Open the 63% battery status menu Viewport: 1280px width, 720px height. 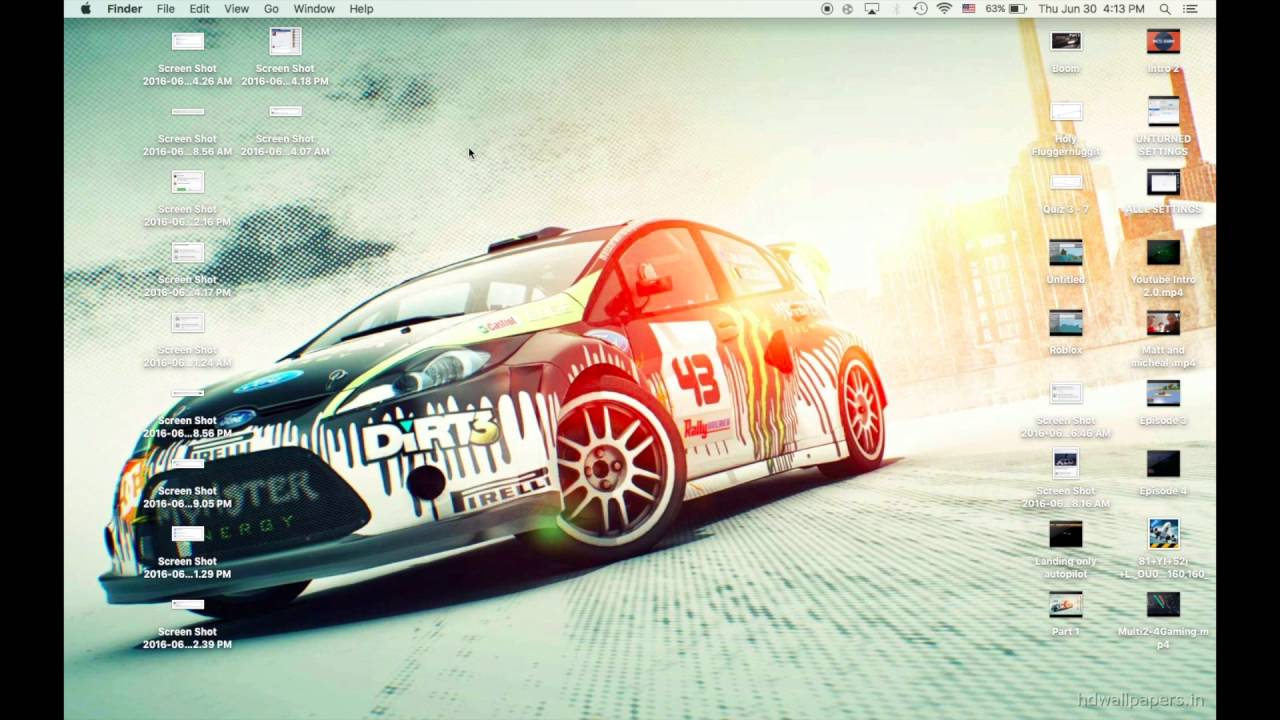click(1006, 9)
